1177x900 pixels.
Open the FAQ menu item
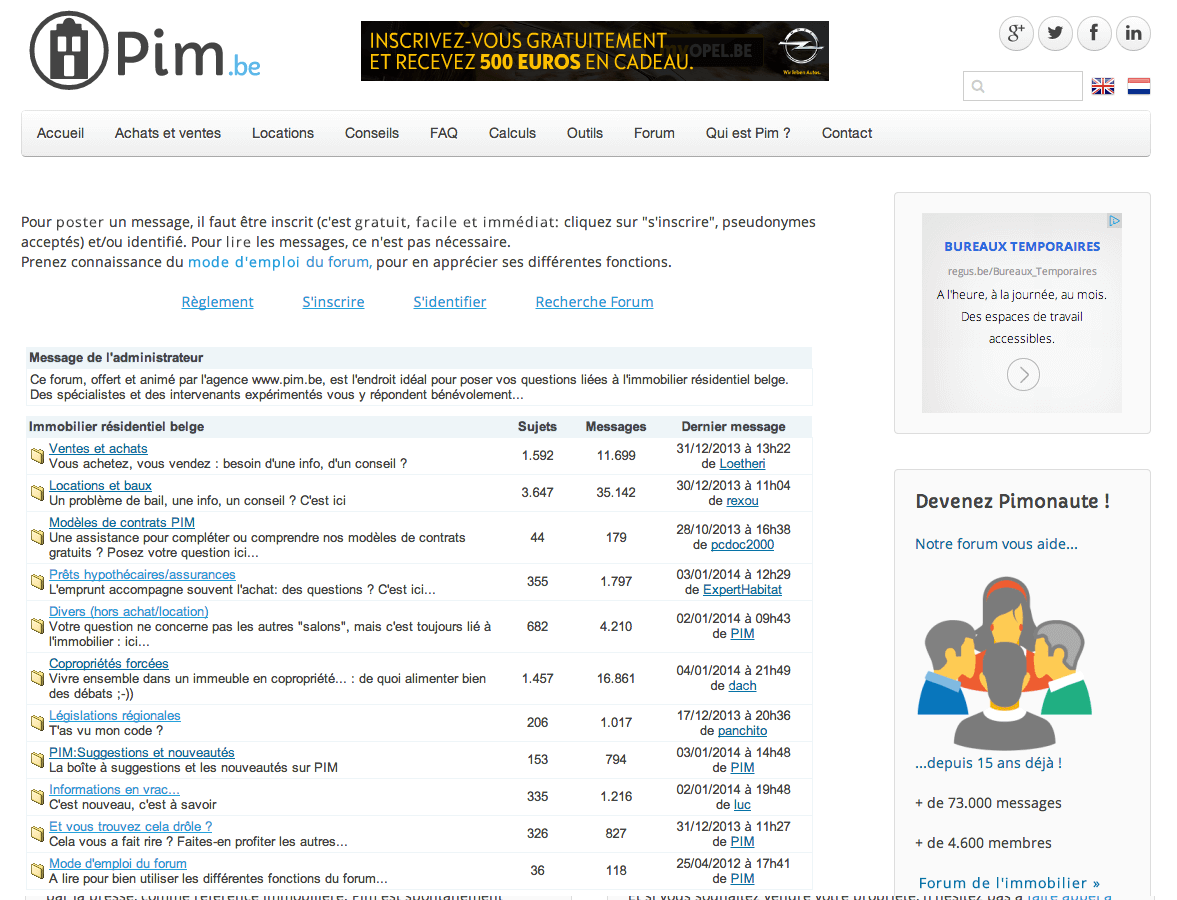(x=444, y=133)
